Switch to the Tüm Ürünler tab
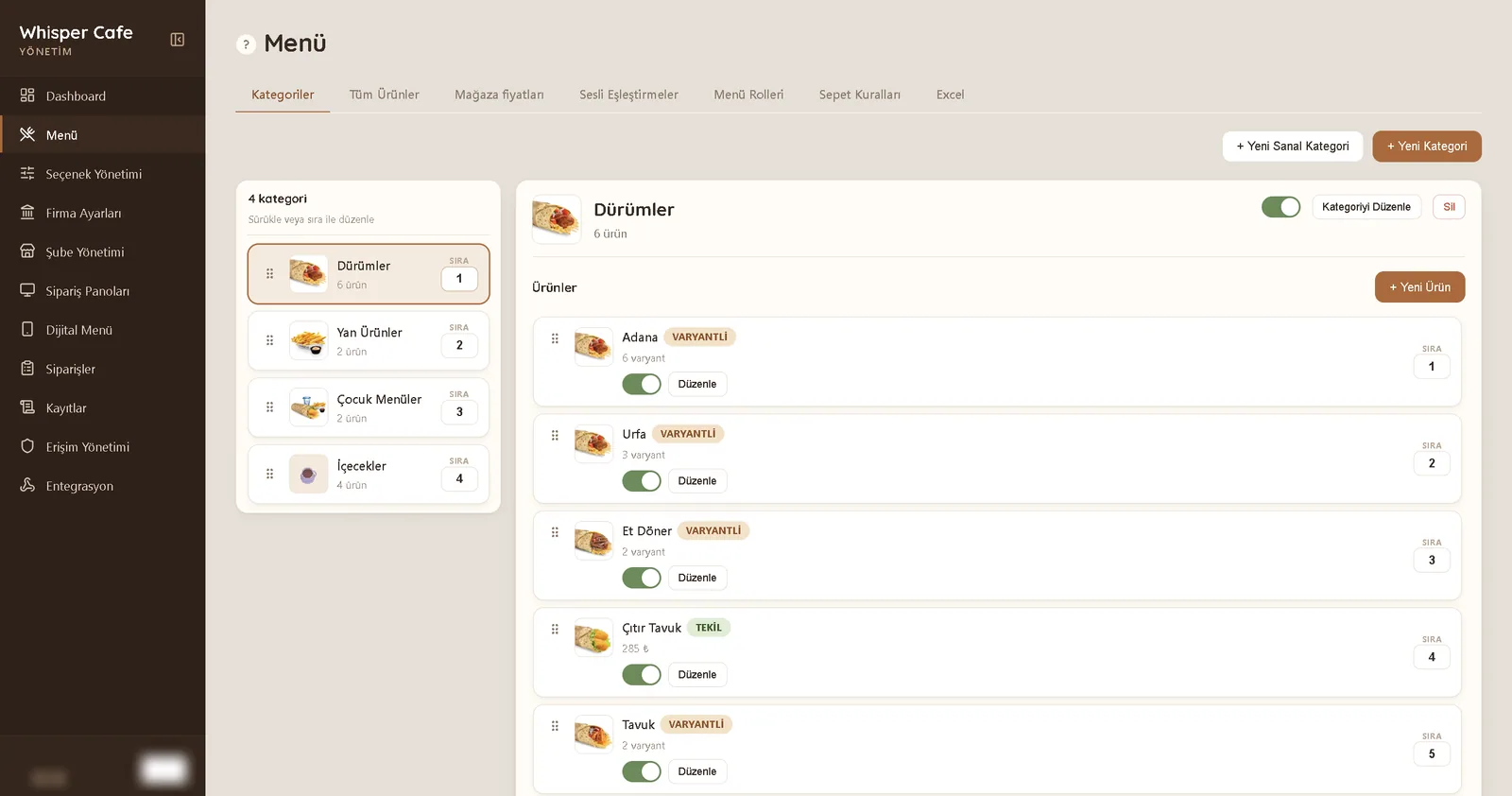This screenshot has width=1512, height=796. point(384,95)
